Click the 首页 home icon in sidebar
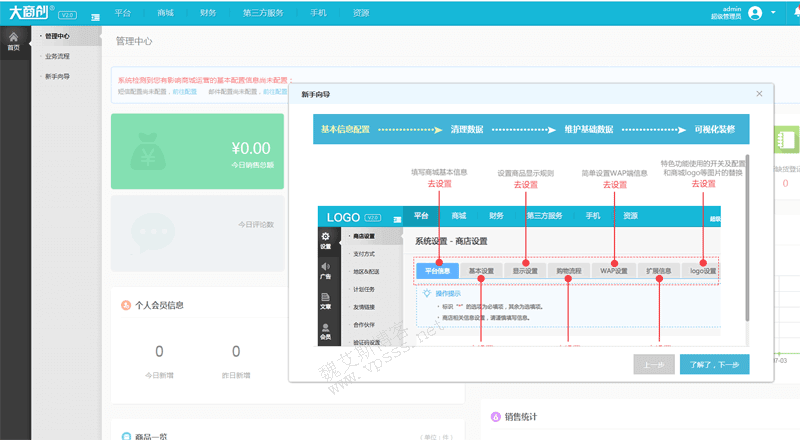800x440 pixels. (x=13, y=40)
